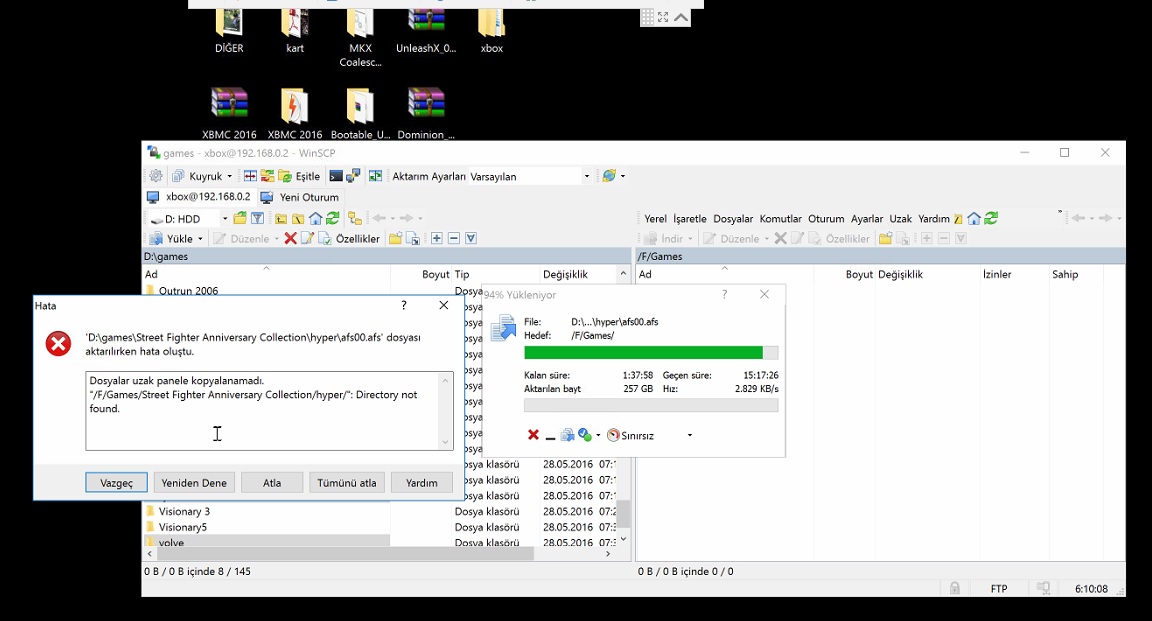Viewport: 1152px width, 621px height.
Task: Click the Tümünü atla button
Action: [x=347, y=482]
